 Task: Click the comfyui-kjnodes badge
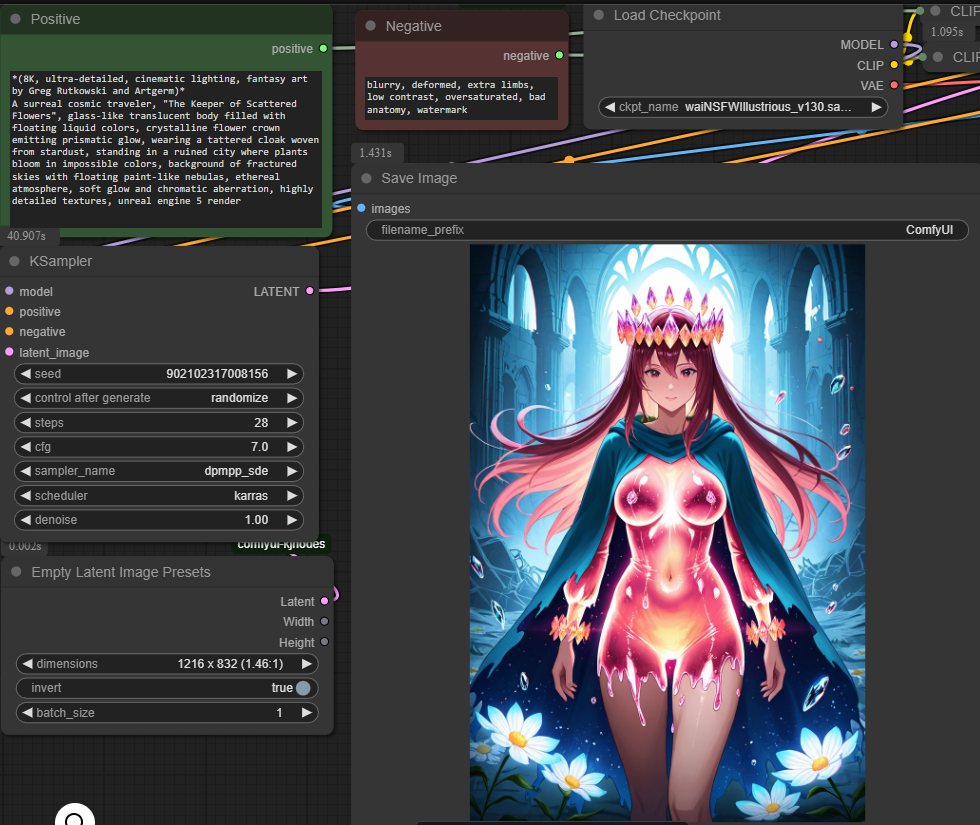click(x=281, y=544)
